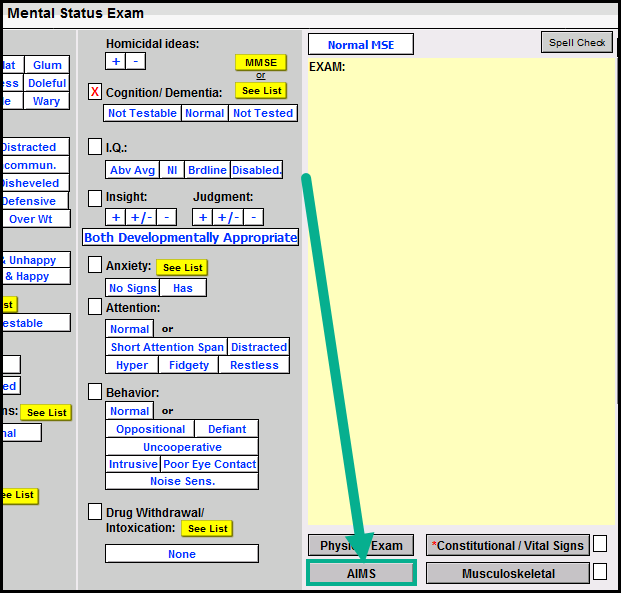This screenshot has height=593, width=621.
Task: Click the Homicidal ideas minus button
Action: [136, 61]
